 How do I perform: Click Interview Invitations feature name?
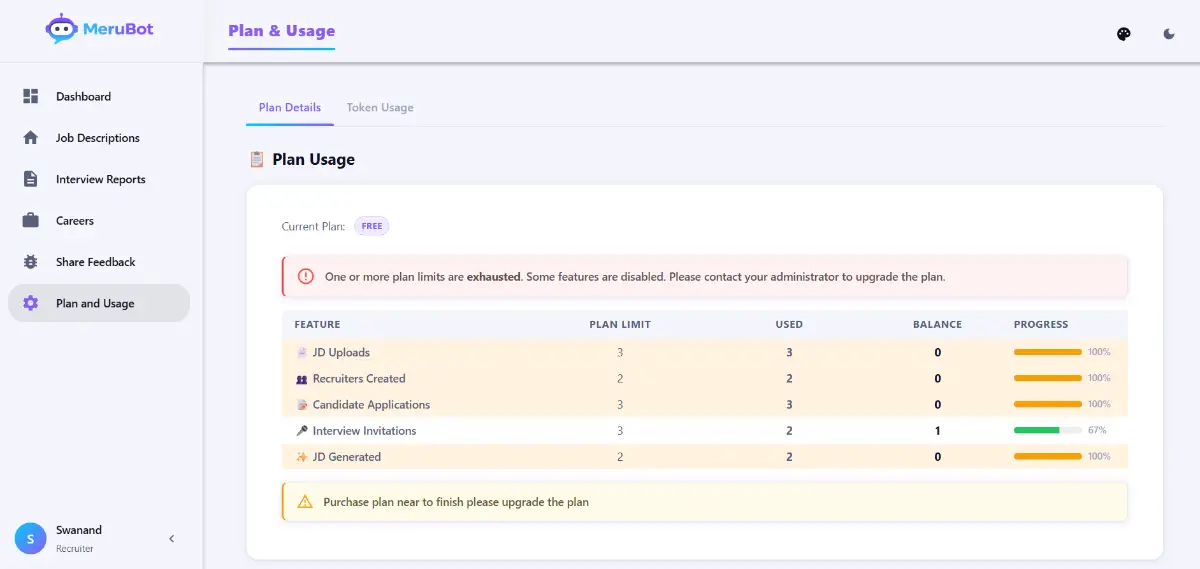(364, 431)
